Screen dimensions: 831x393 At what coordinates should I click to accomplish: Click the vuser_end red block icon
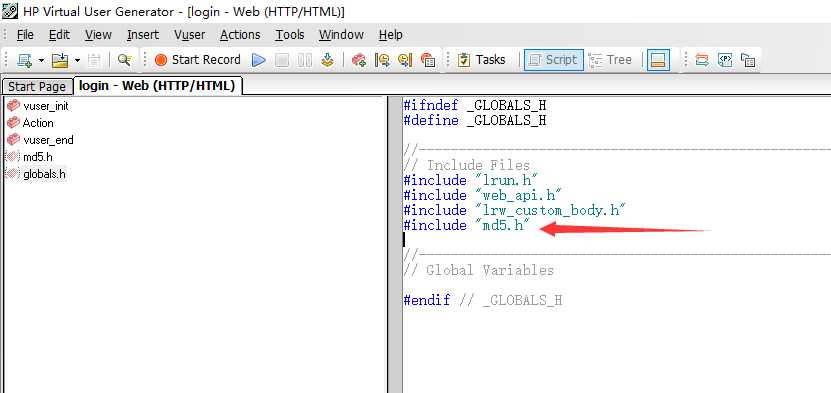pyautogui.click(x=13, y=140)
